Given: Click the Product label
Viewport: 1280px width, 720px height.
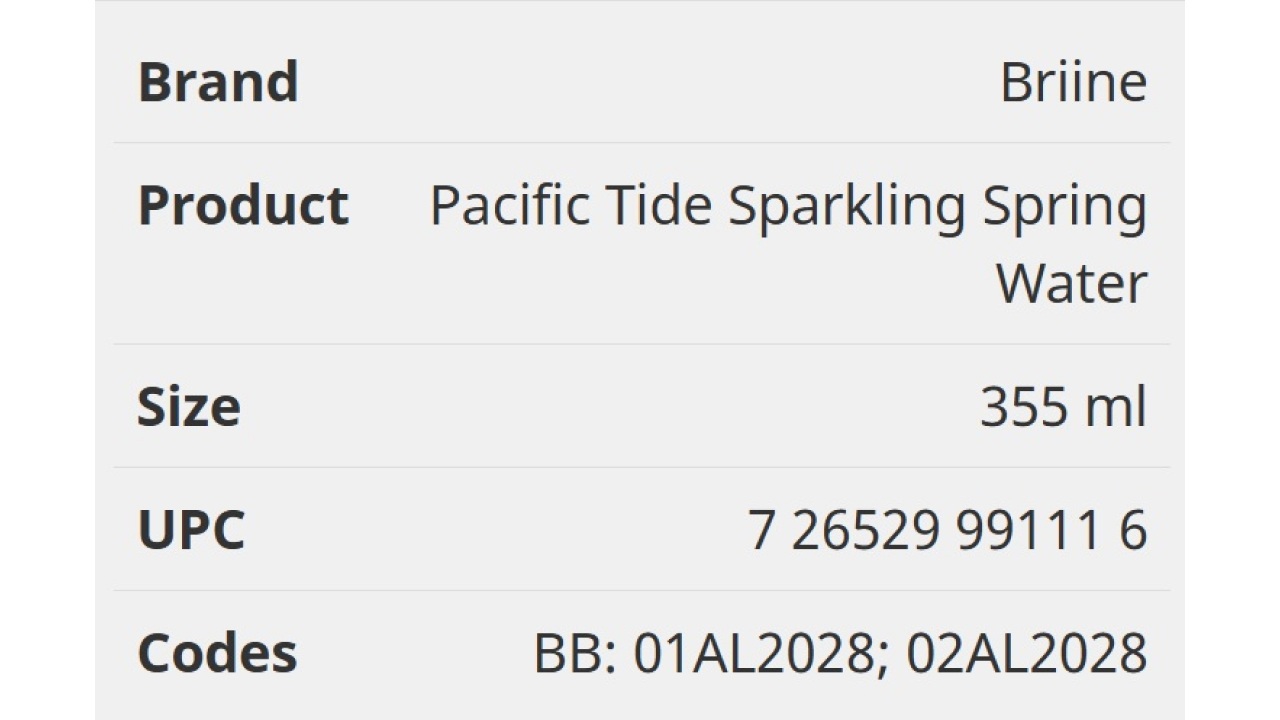Looking at the screenshot, I should pos(243,206).
